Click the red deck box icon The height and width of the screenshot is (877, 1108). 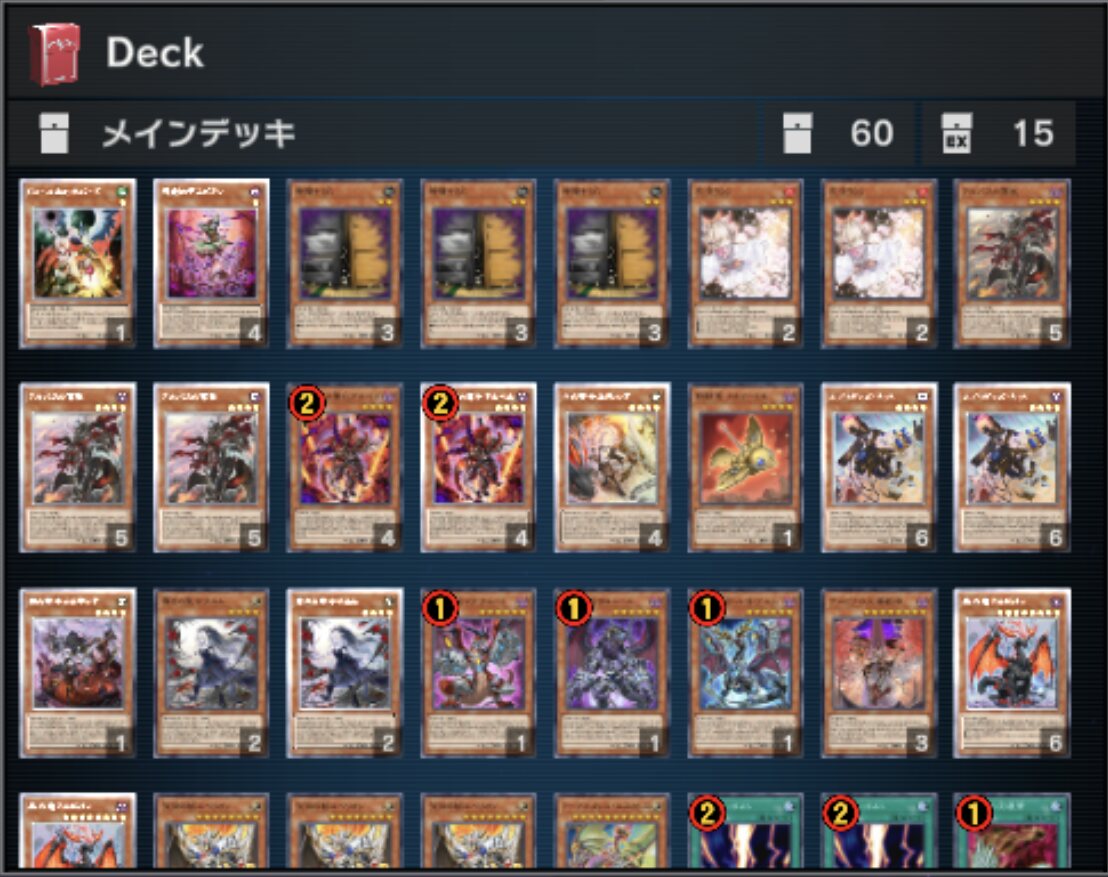(54, 54)
